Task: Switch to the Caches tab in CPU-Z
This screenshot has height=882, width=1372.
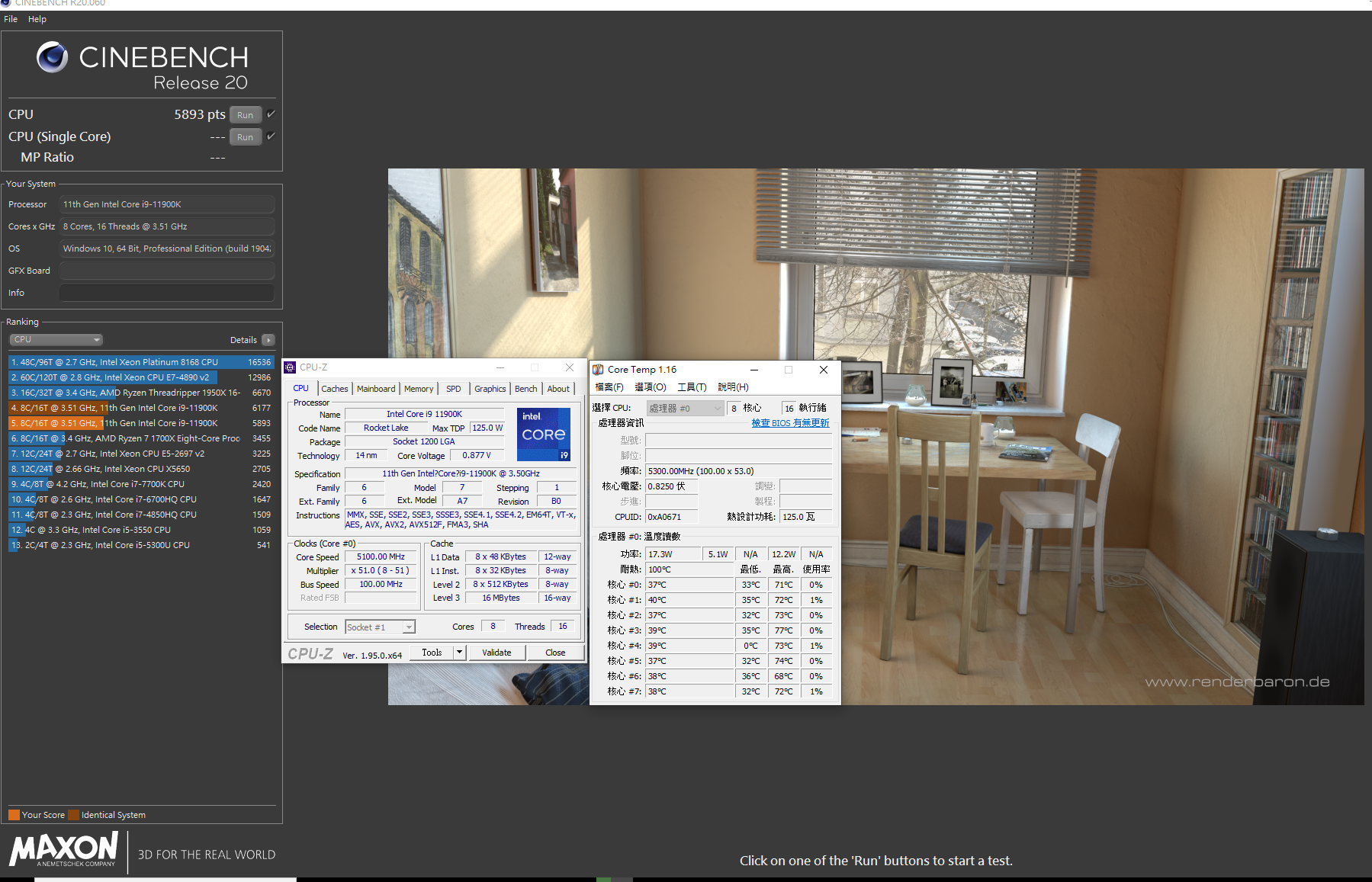Action: [x=334, y=389]
